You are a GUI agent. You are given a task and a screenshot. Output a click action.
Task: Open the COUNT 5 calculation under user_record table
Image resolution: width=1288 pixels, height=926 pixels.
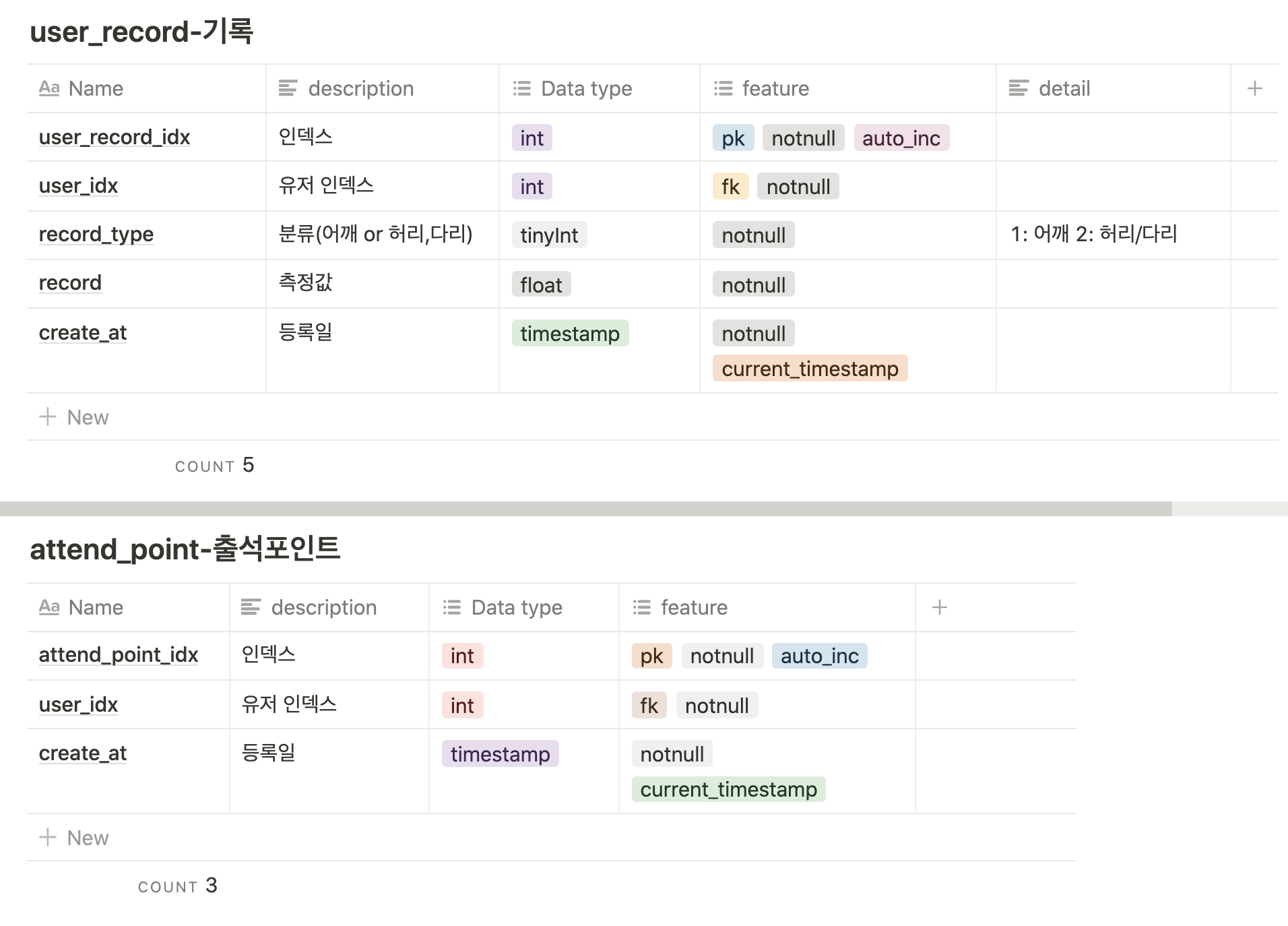click(x=214, y=465)
